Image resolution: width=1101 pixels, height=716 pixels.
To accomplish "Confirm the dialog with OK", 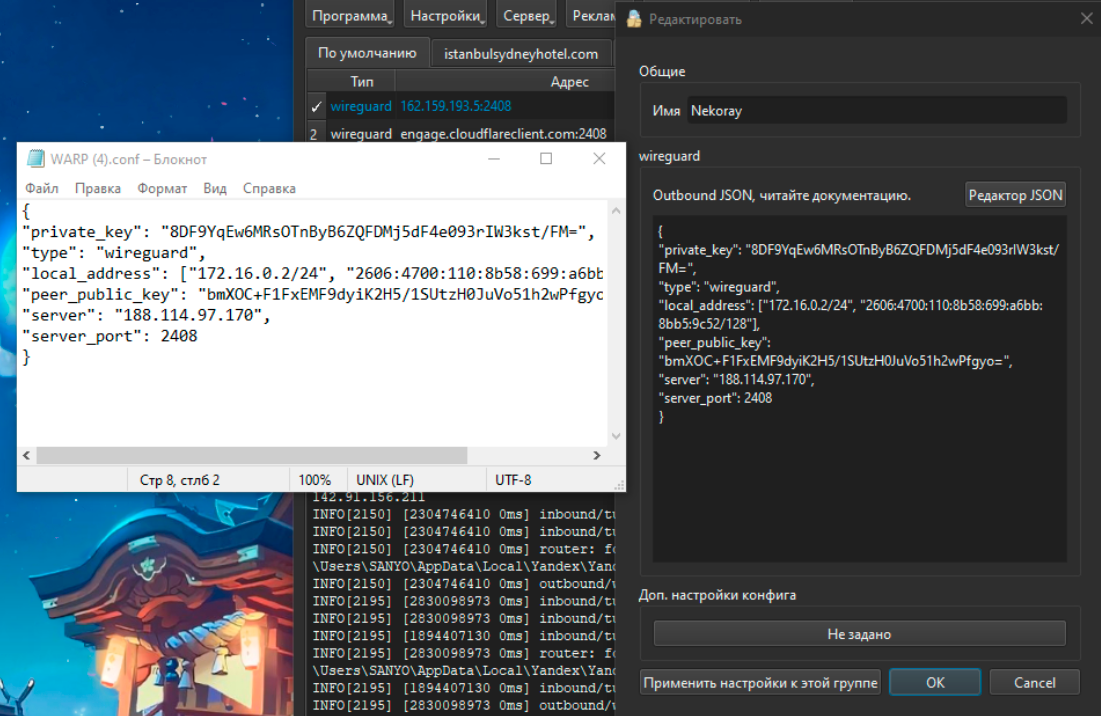I will 934,683.
